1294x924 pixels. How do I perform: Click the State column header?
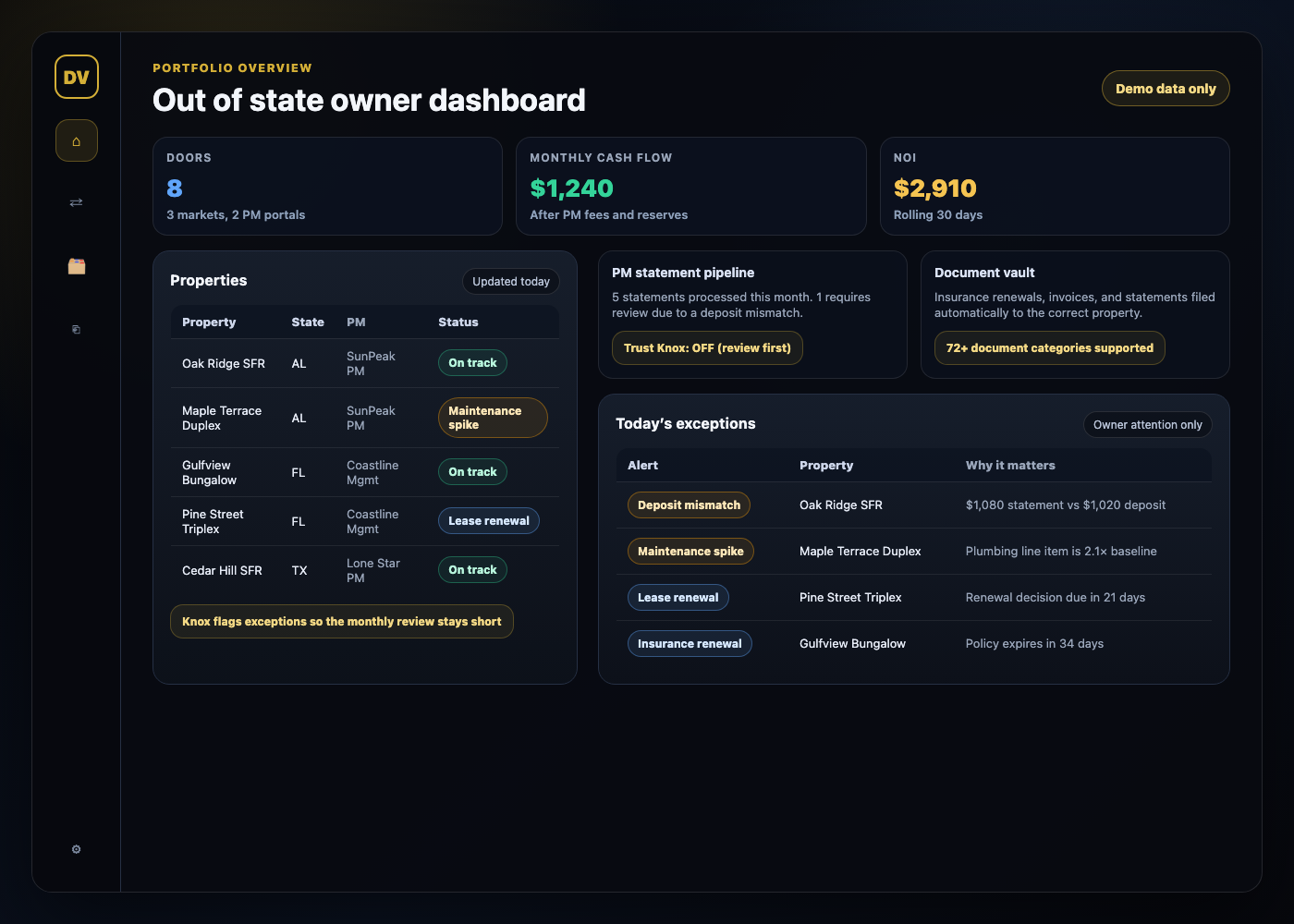[308, 322]
